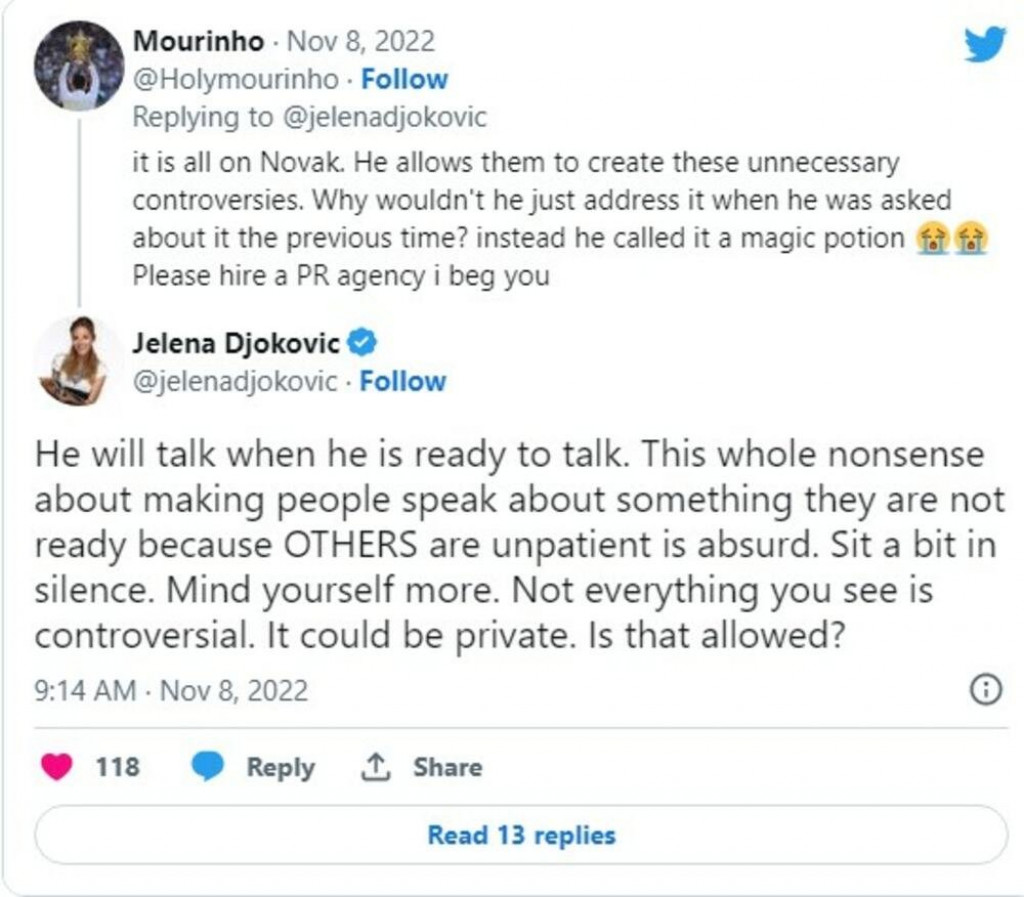Image resolution: width=1024 pixels, height=897 pixels.
Task: Click the 118 likes count
Action: pos(118,767)
